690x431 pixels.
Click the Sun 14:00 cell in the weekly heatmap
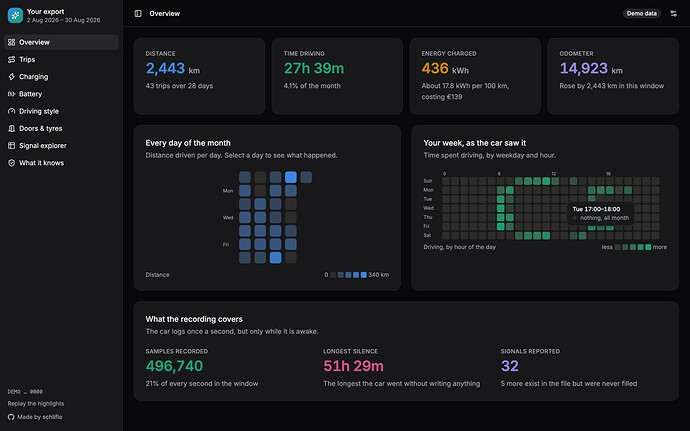[x=573, y=181]
